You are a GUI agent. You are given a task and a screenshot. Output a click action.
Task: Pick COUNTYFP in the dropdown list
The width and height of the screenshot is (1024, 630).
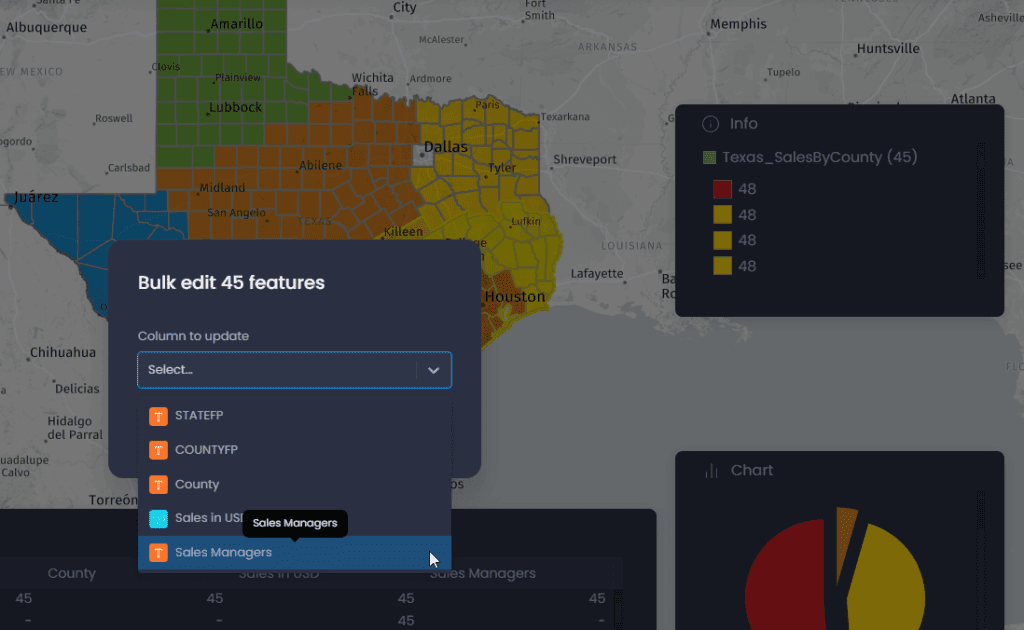[x=294, y=450]
